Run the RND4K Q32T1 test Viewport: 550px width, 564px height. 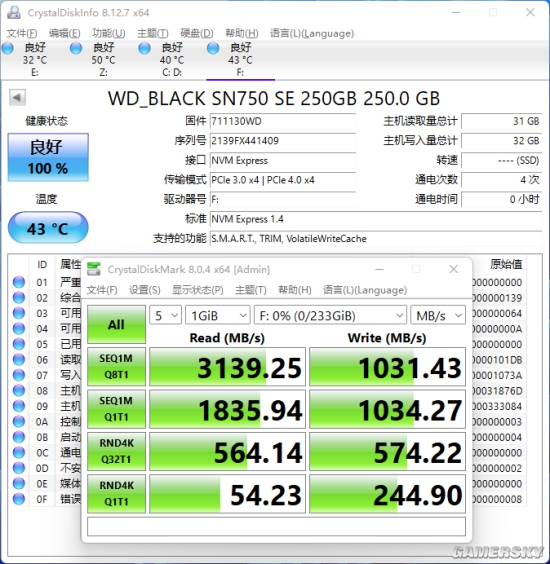(116, 451)
